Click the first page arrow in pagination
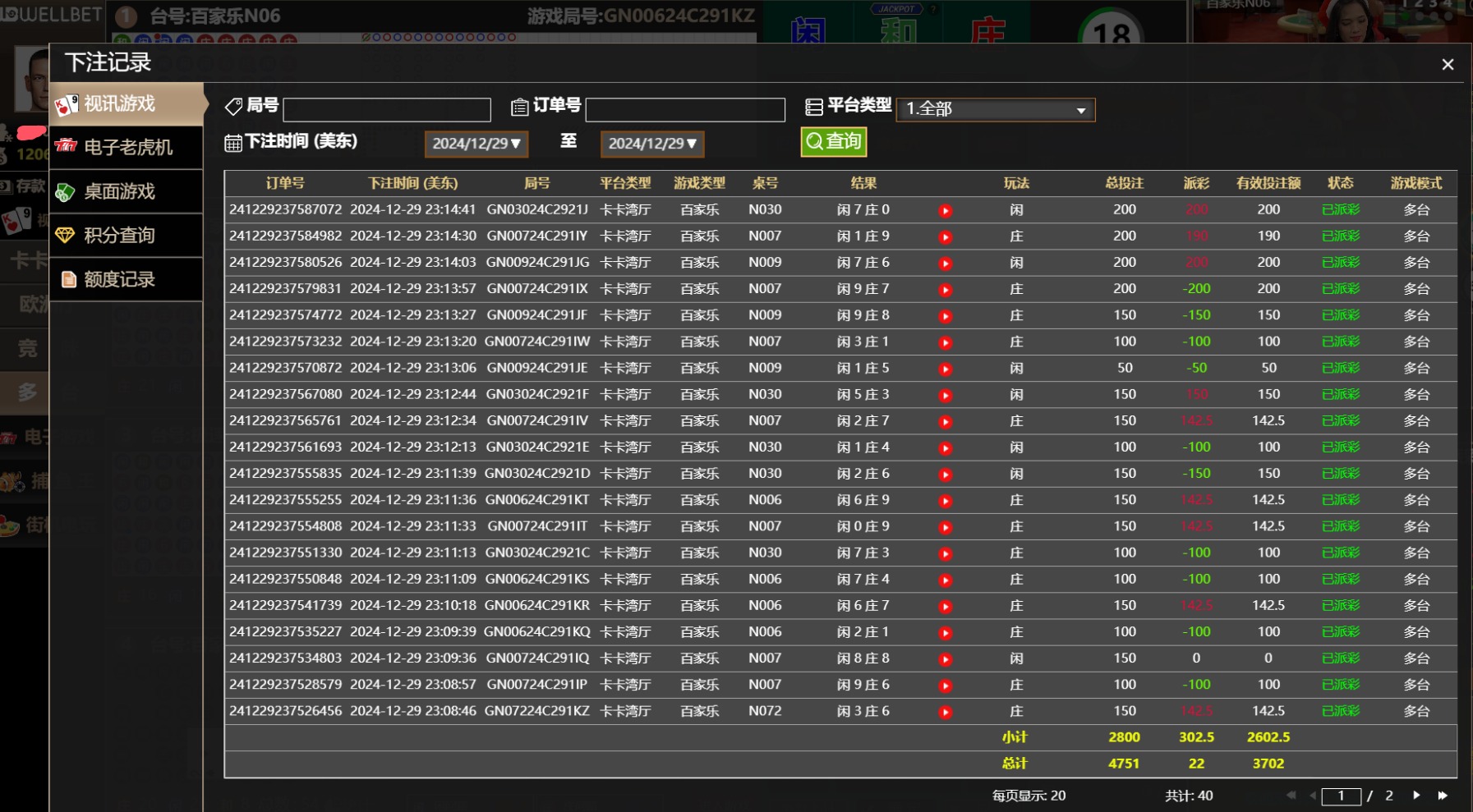This screenshot has width=1473, height=812. (x=1291, y=796)
